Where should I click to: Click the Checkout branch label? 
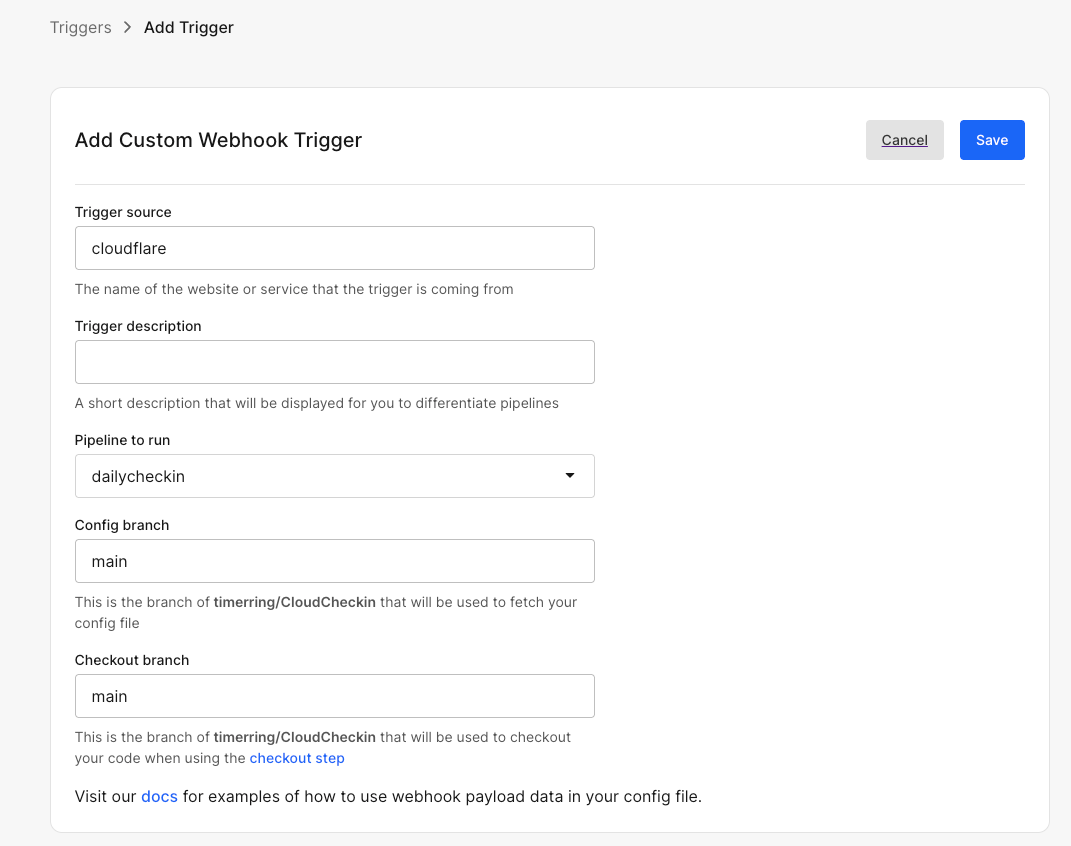[132, 660]
